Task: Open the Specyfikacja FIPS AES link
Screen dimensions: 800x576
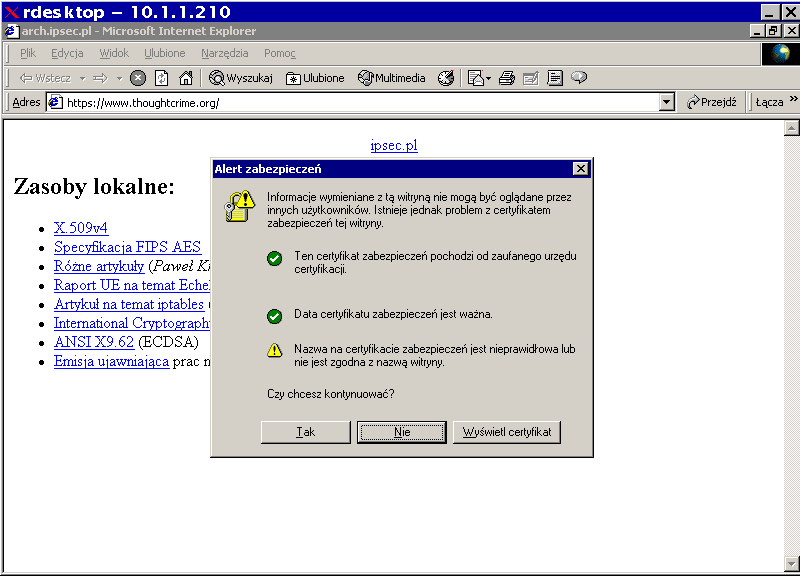Action: tap(128, 247)
